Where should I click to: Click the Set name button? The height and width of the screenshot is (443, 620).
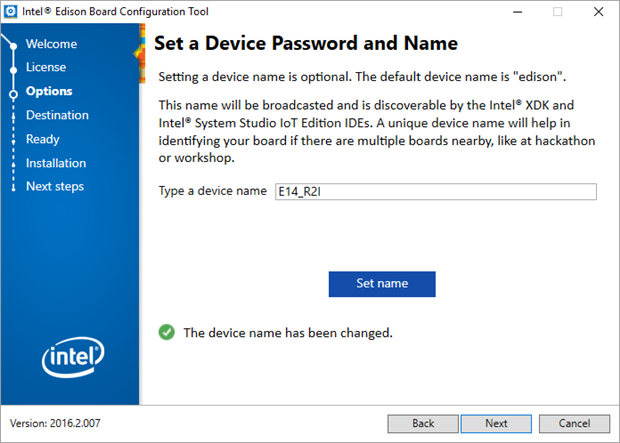click(382, 284)
